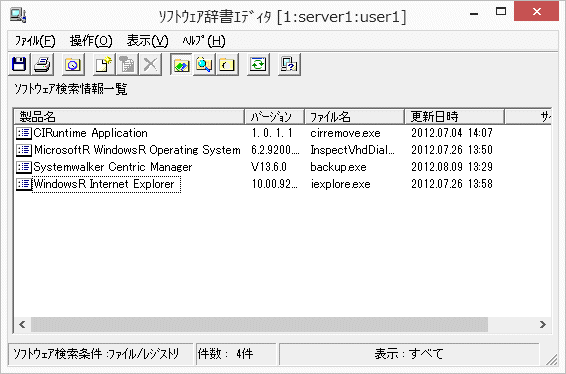Click the folder with magnifying glass icon
This screenshot has height=374, width=566.
click(x=204, y=65)
